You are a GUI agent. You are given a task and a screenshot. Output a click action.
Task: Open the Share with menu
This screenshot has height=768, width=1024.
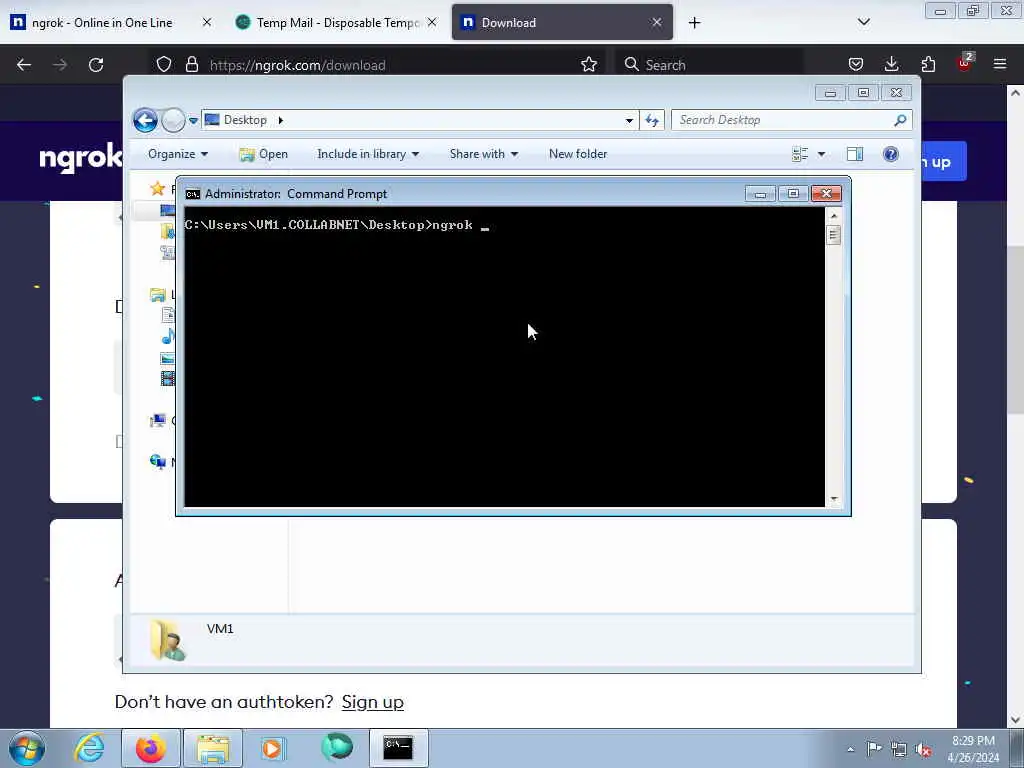[x=483, y=154]
